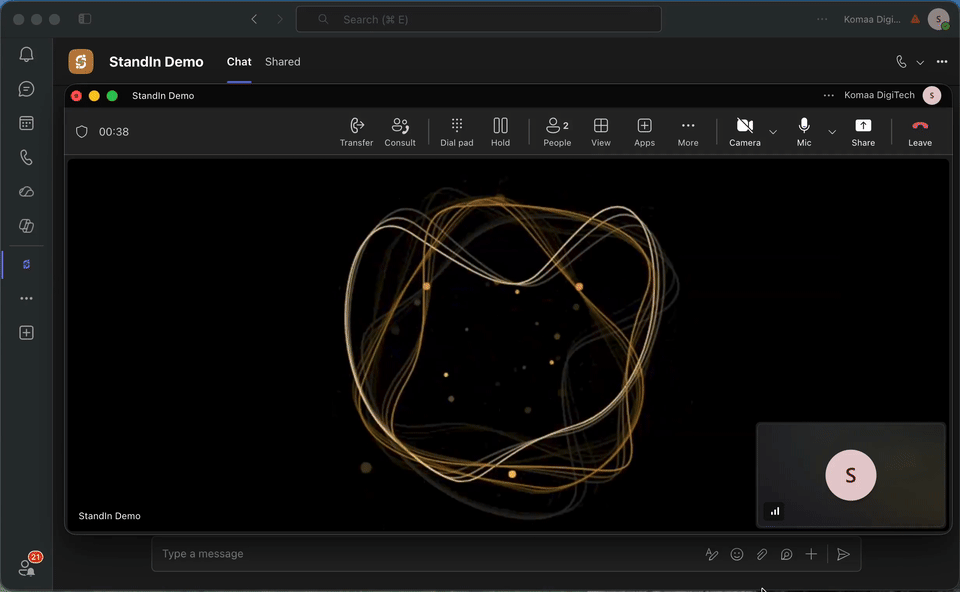
Task: Share your screen
Action: (863, 132)
